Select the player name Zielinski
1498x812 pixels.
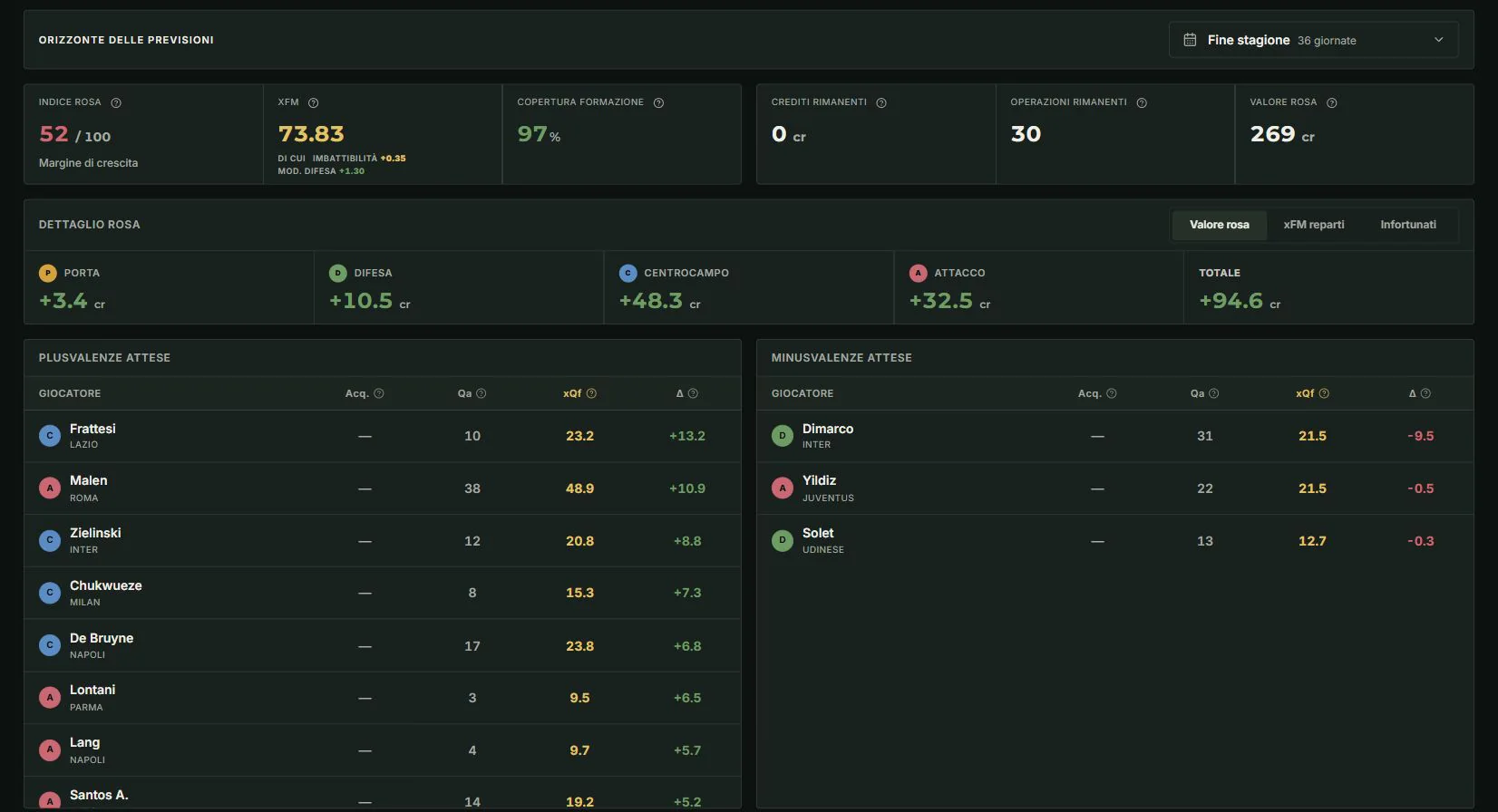(95, 533)
